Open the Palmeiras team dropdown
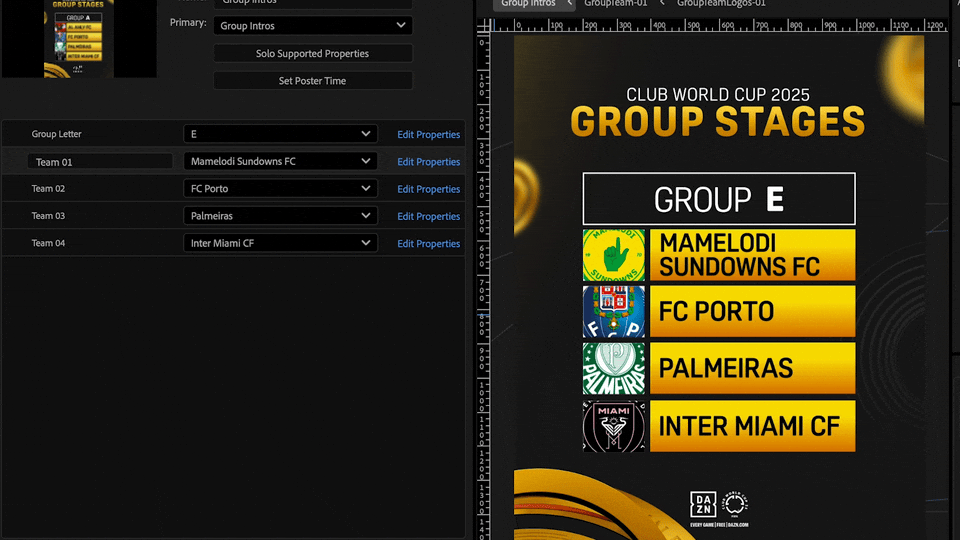Screen dimensions: 960x540 point(280,216)
